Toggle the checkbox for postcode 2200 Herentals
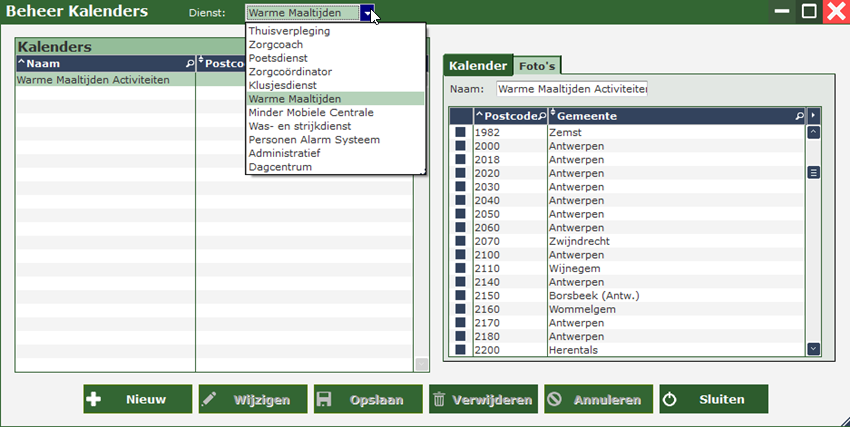The height and width of the screenshot is (427, 850). point(461,350)
